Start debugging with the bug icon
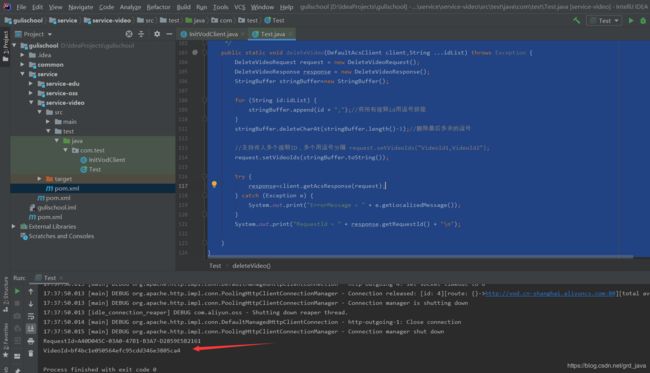The image size is (650, 373). pos(643,20)
